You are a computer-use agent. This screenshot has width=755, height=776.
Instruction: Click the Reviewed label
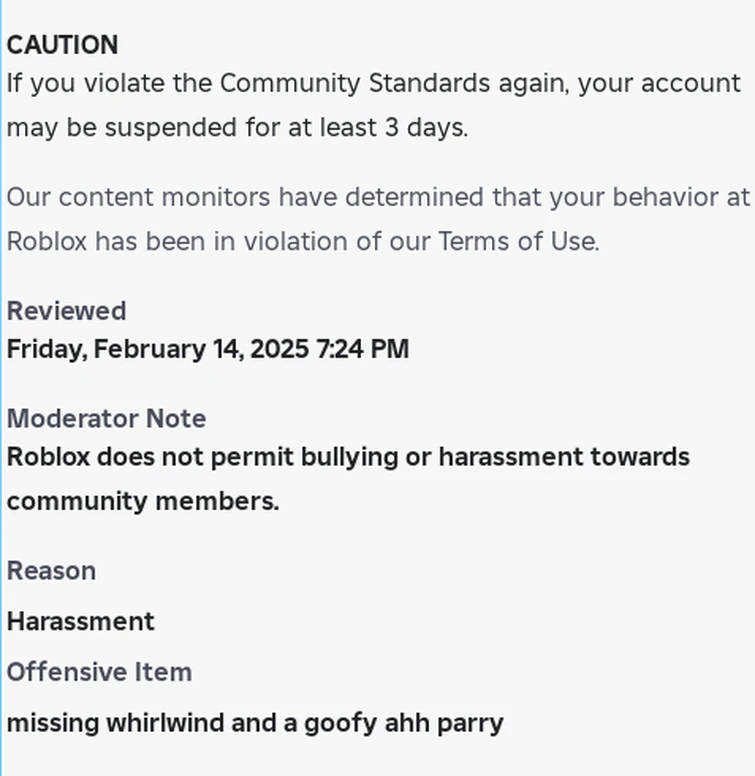pos(66,311)
